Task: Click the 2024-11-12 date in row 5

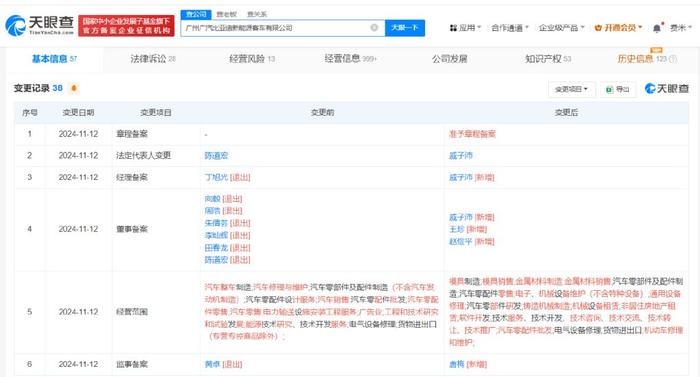Action: [78, 312]
